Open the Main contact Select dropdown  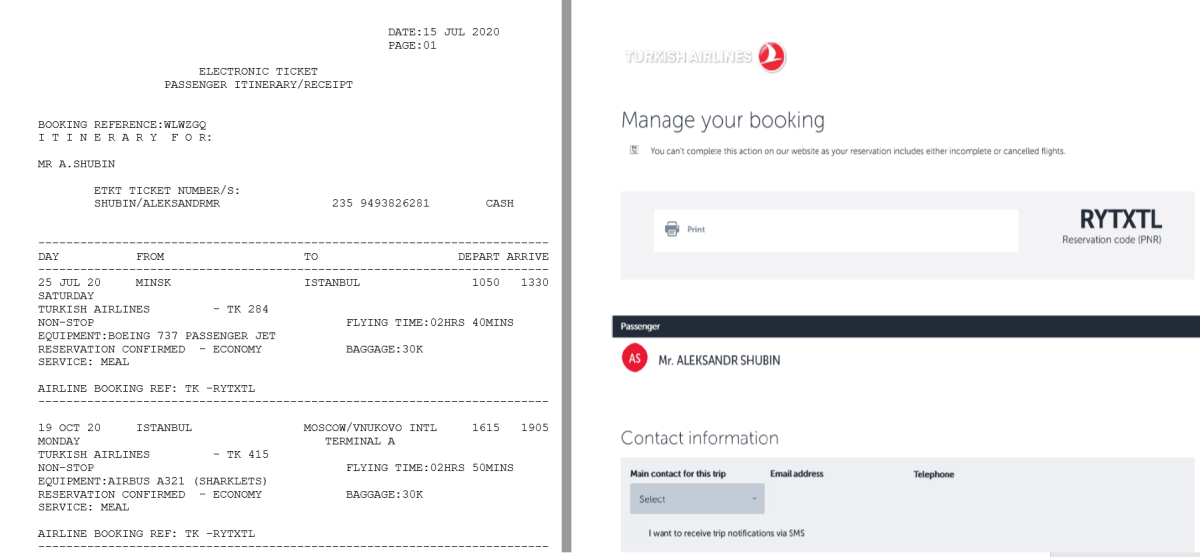697,499
